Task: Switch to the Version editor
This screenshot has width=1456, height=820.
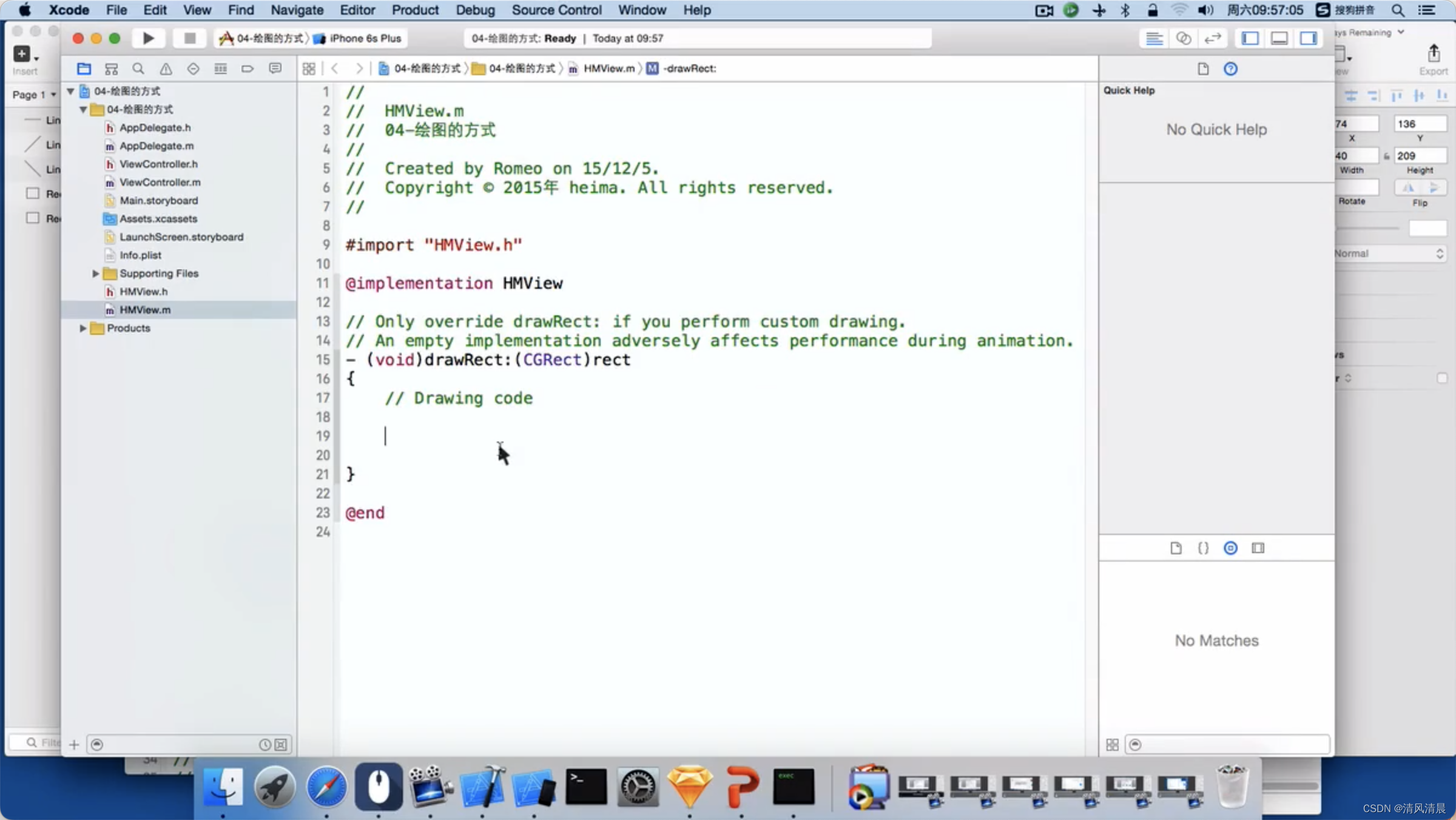Action: [x=1212, y=38]
